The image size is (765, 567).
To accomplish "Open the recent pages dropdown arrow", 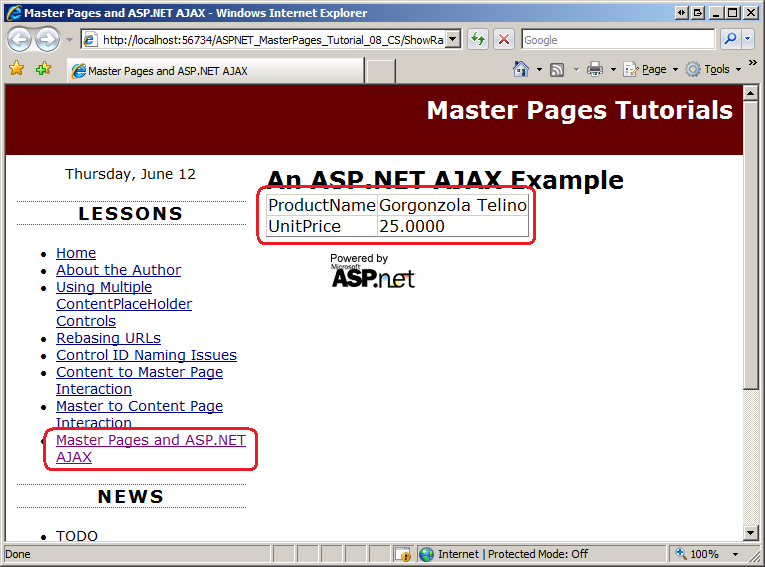I will (69, 40).
